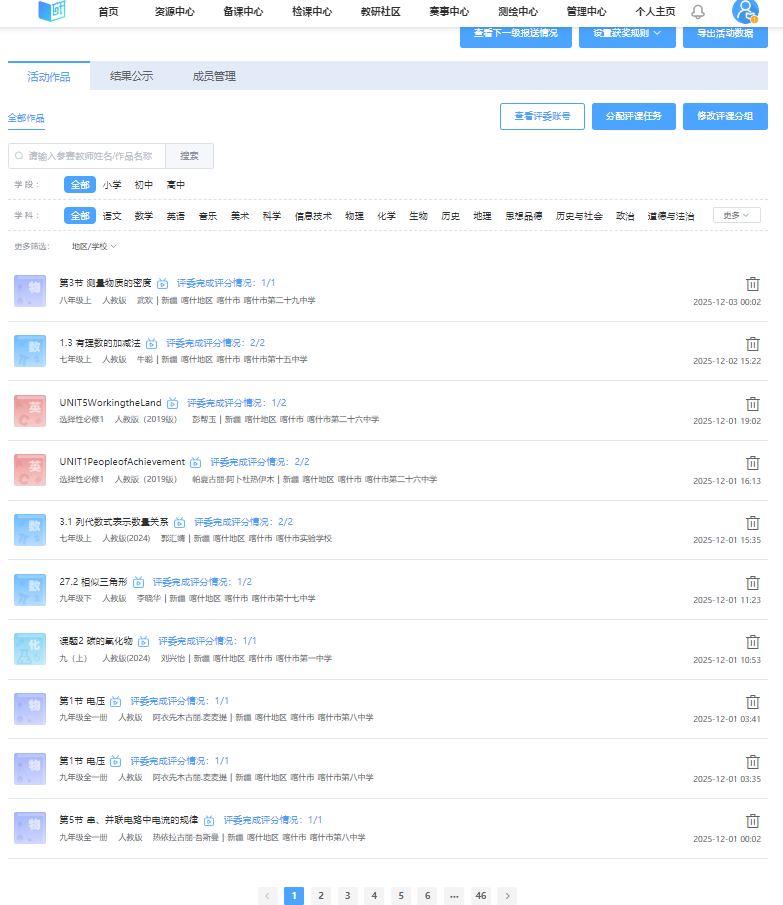
Task: Open math thumbnail for 1.3 有理数的加减法
Action: 30,351
